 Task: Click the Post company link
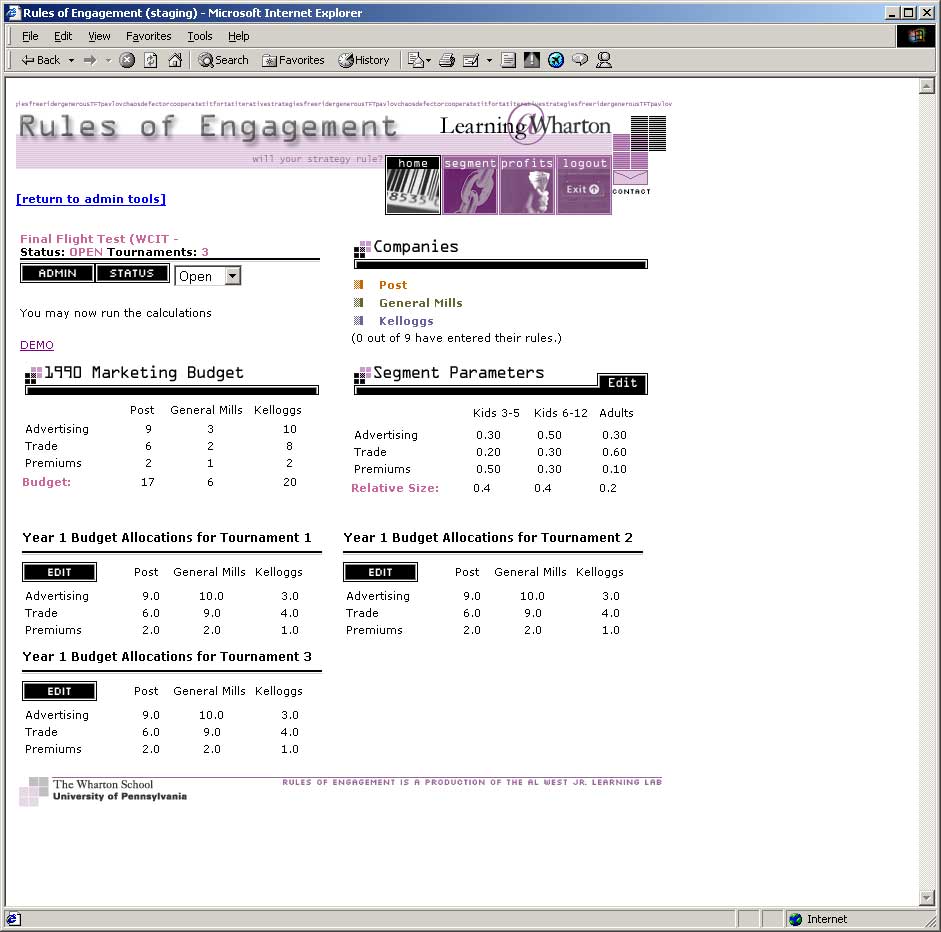[x=393, y=285]
